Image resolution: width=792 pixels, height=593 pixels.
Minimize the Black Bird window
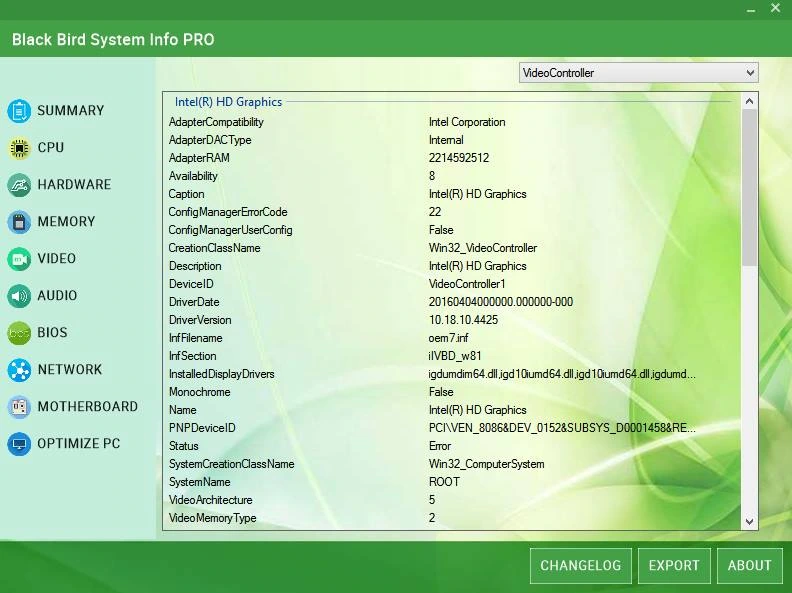click(751, 9)
